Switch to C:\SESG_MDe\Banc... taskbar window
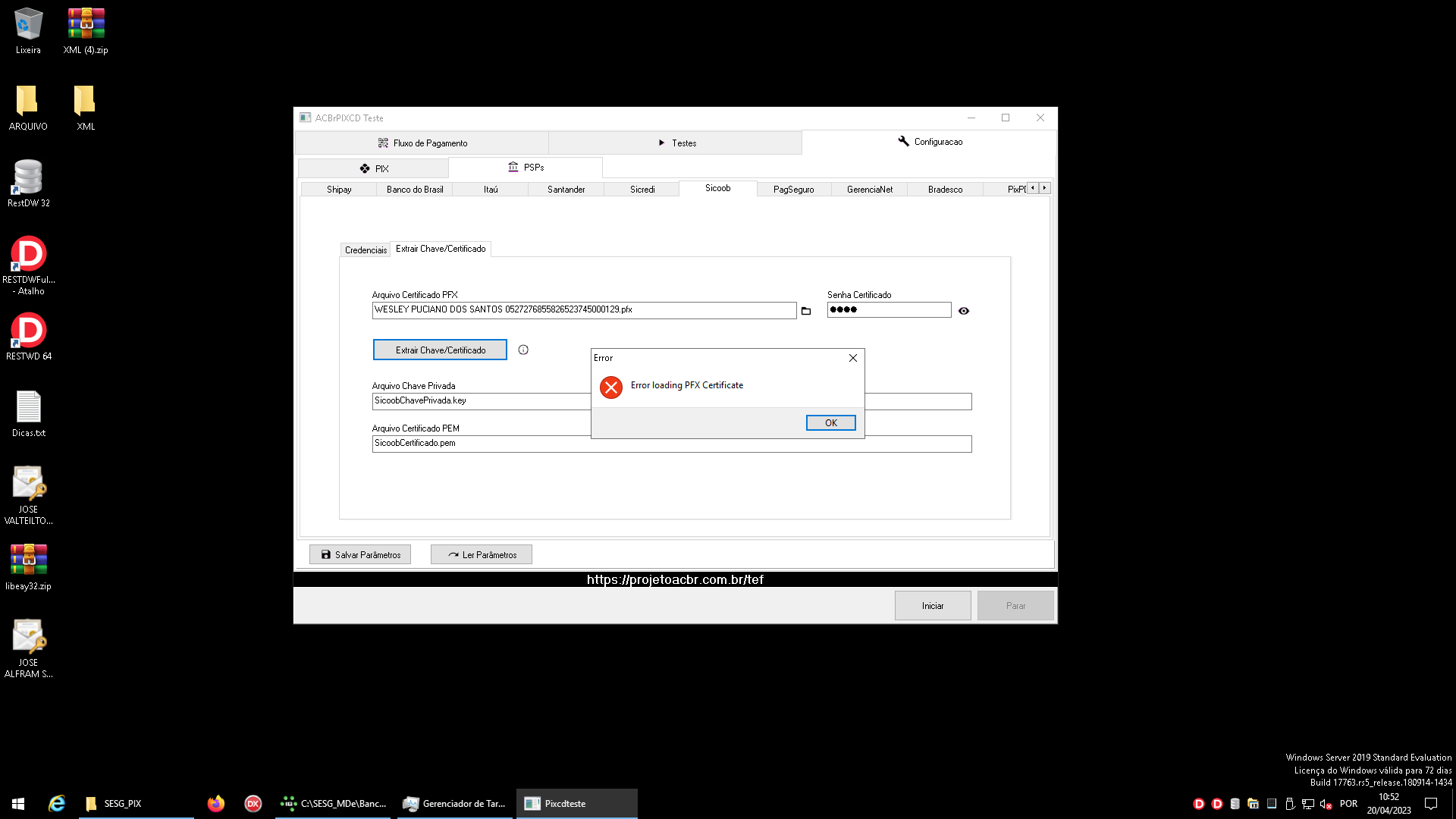The height and width of the screenshot is (819, 1456). pos(333,804)
